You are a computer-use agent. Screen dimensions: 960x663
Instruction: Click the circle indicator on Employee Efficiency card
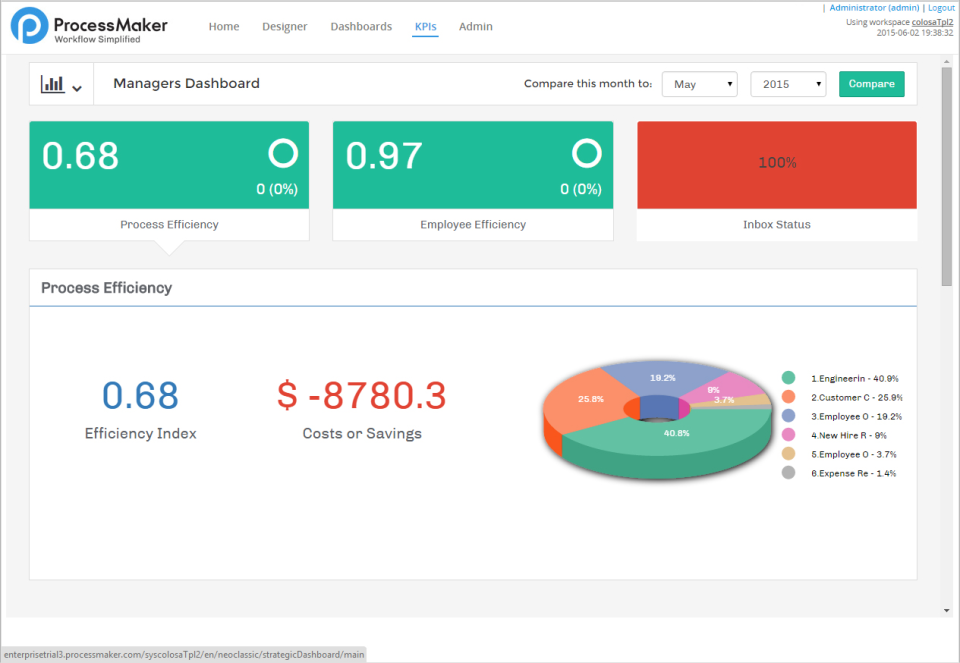coord(586,155)
